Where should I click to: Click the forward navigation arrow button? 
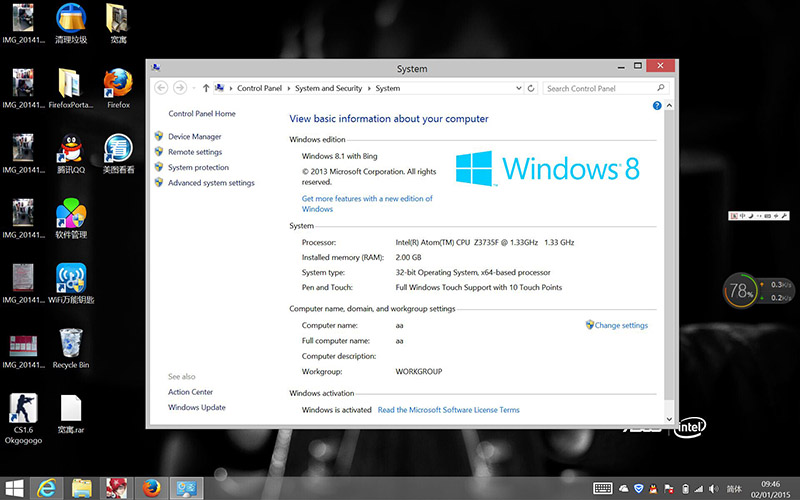[180, 88]
